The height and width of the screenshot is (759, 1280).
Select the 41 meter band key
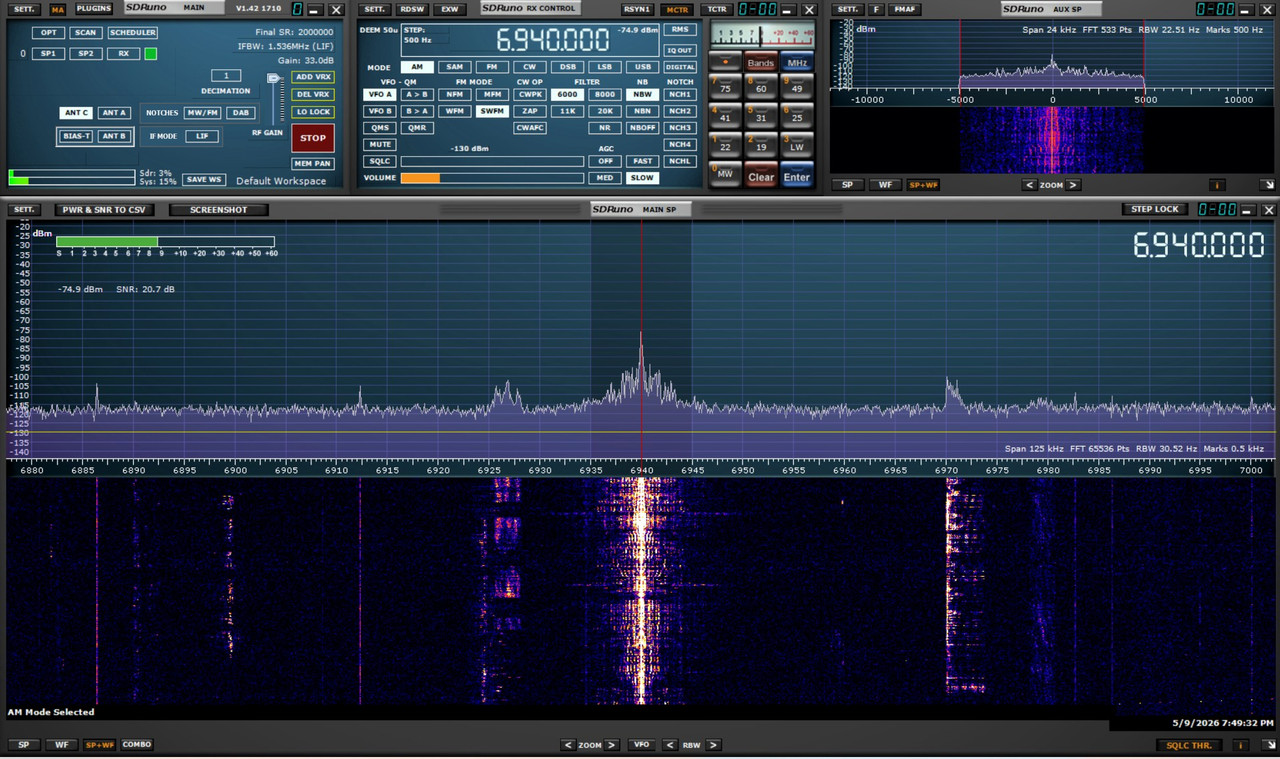tap(725, 117)
